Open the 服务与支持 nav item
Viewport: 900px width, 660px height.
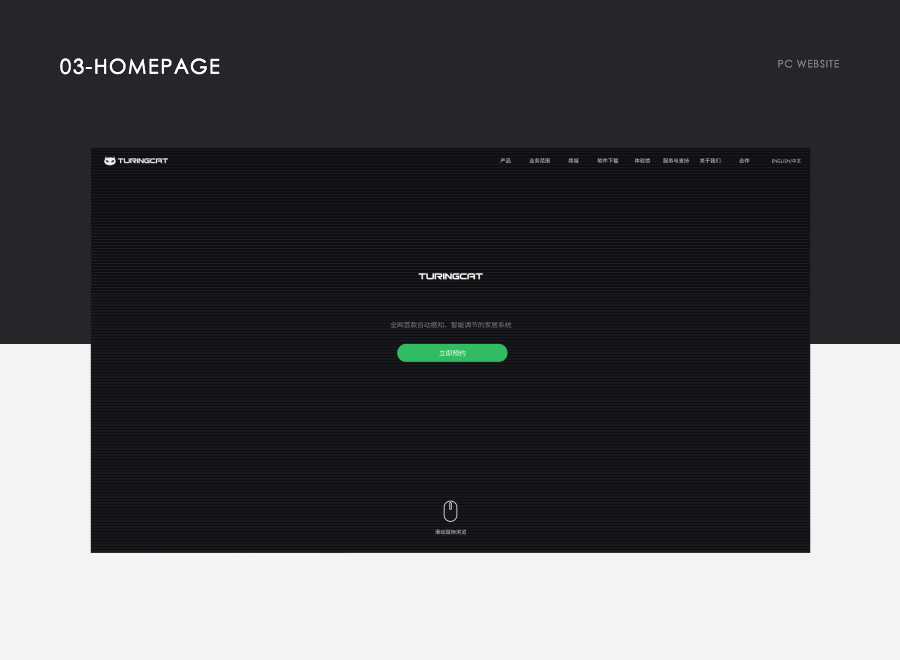676,161
